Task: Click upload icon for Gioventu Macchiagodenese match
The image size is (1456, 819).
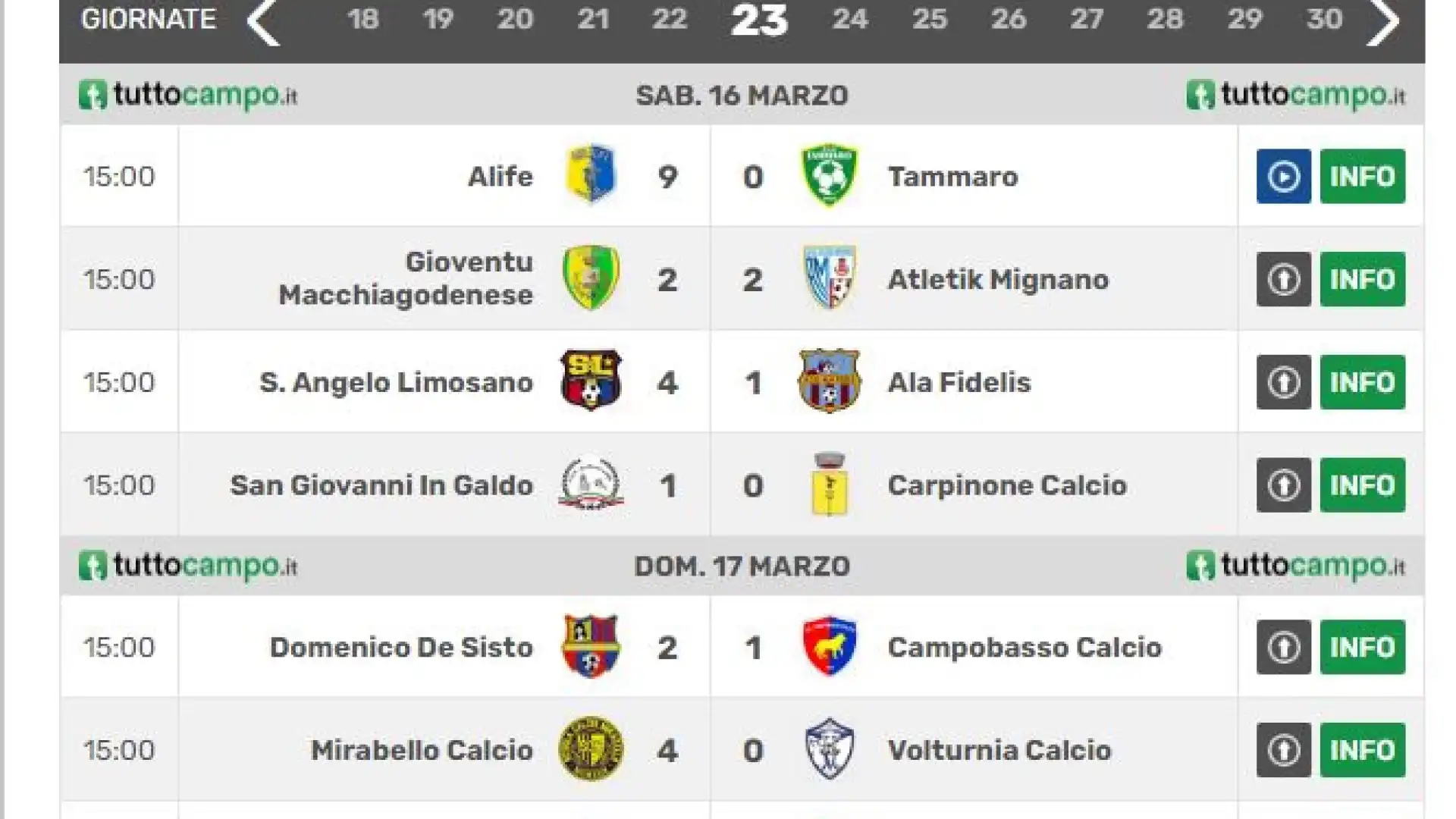Action: point(1283,279)
